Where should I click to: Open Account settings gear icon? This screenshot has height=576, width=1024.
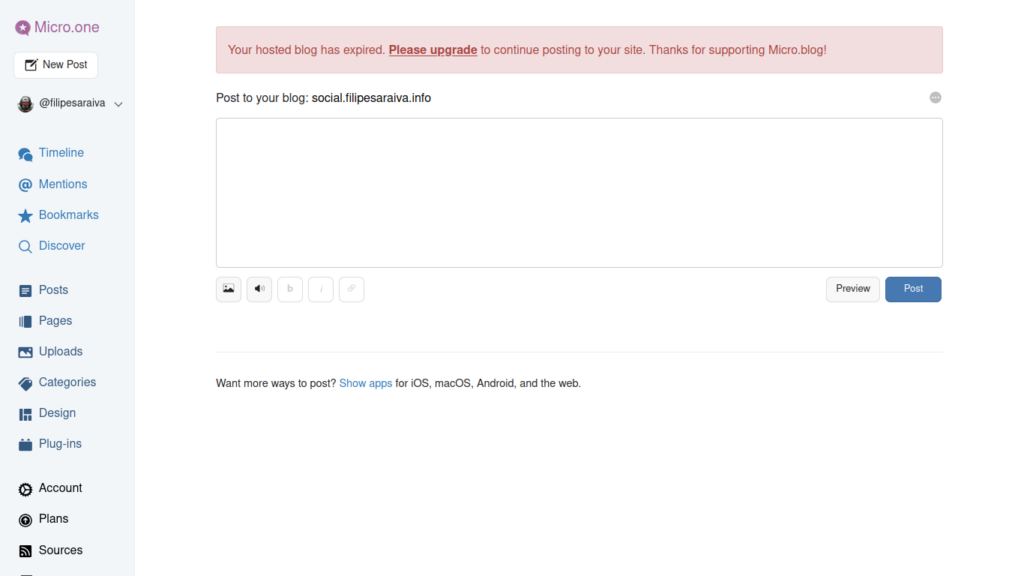(26, 489)
